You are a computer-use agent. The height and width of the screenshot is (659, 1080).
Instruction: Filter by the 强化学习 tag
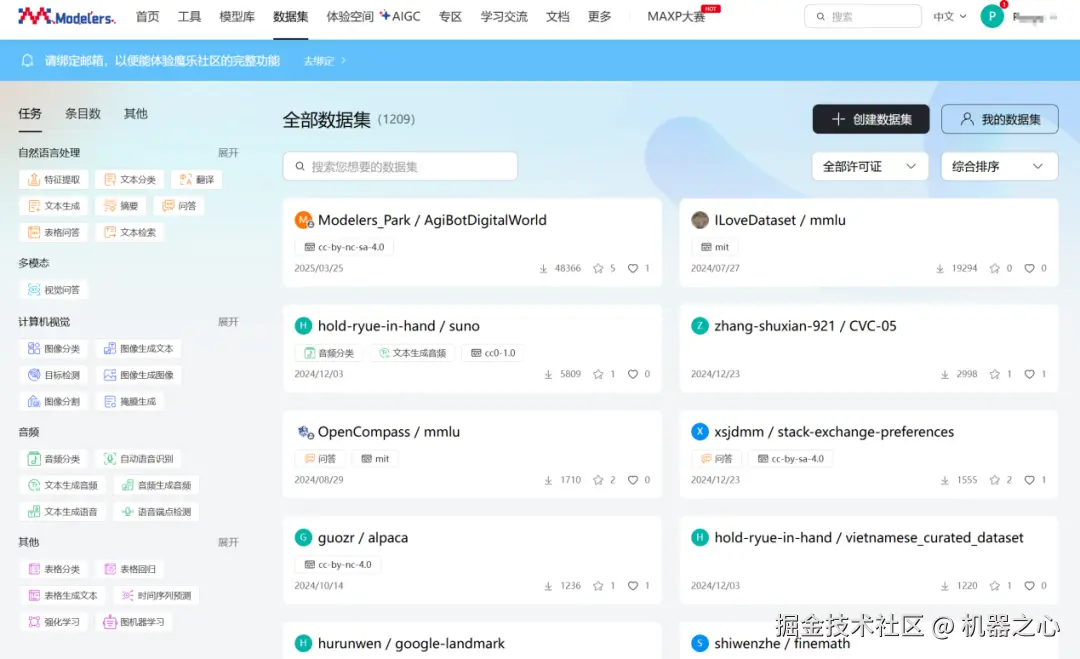[54, 622]
